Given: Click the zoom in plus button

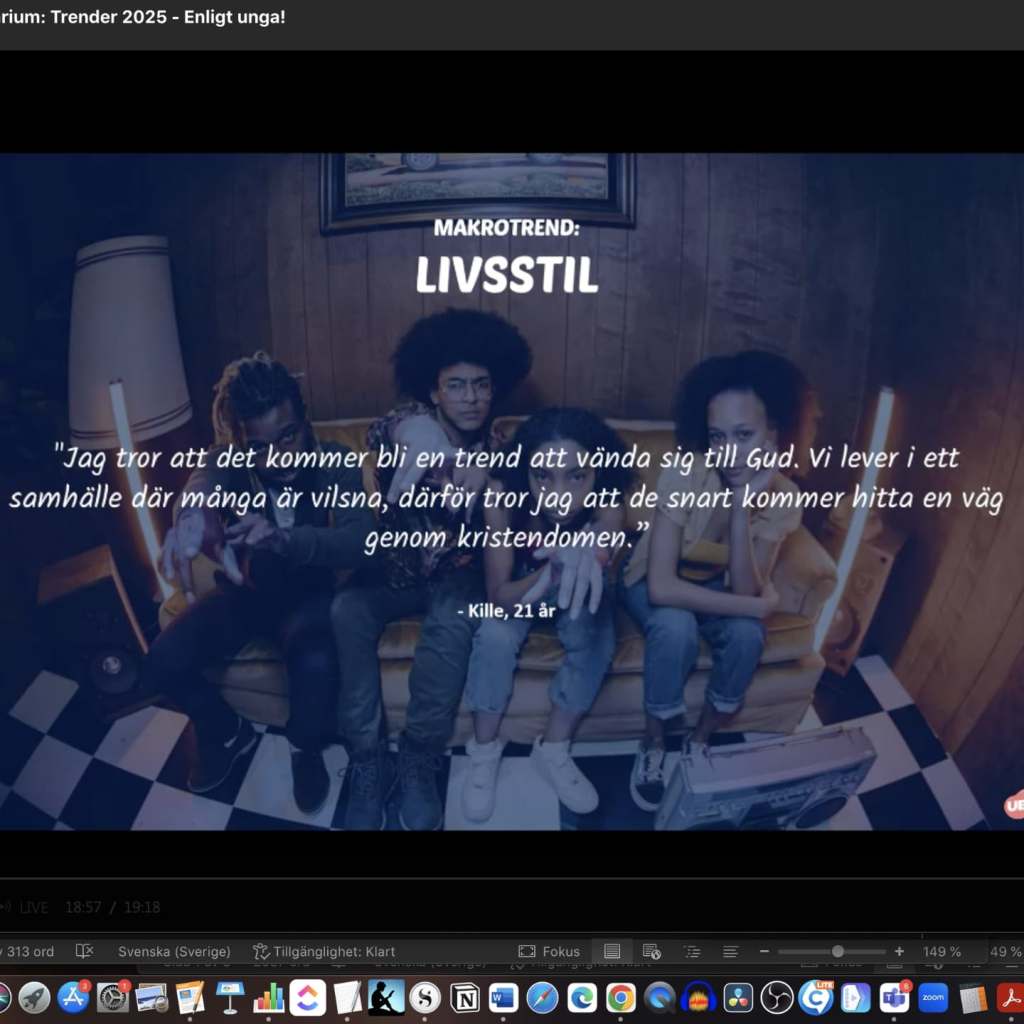Looking at the screenshot, I should (x=899, y=951).
